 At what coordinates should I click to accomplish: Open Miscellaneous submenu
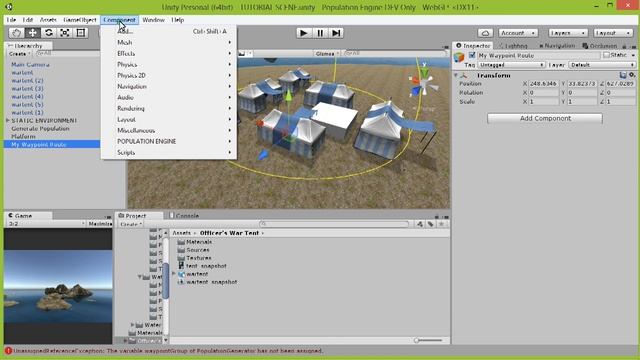tap(169, 131)
